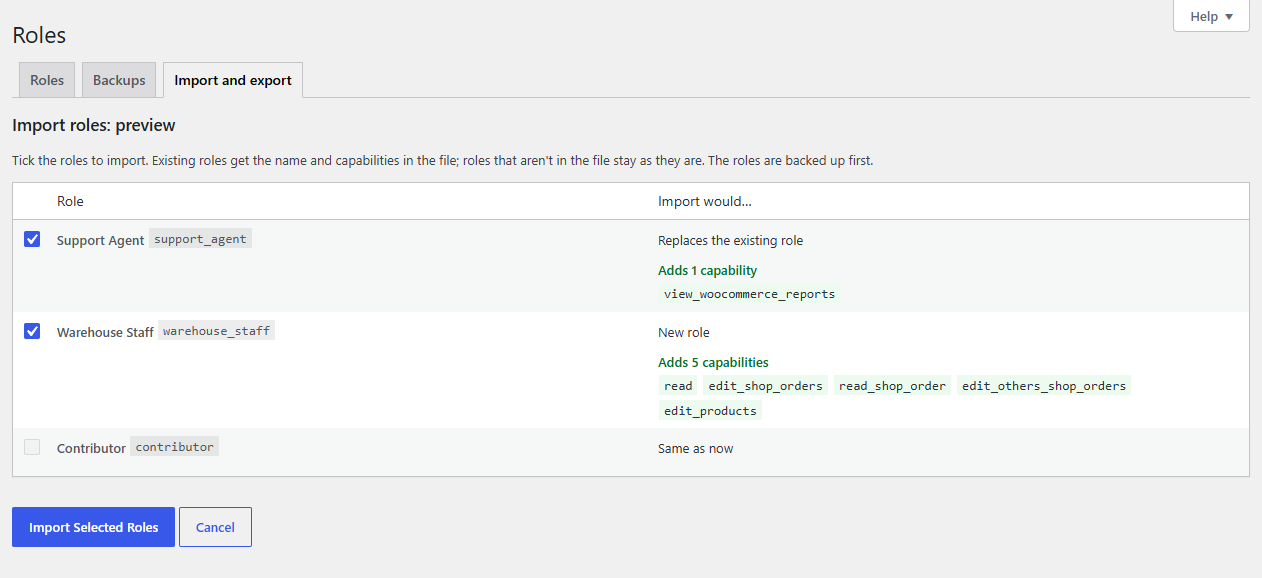1262x578 pixels.
Task: Click the edit_shop_orders capability tag
Action: 765,385
